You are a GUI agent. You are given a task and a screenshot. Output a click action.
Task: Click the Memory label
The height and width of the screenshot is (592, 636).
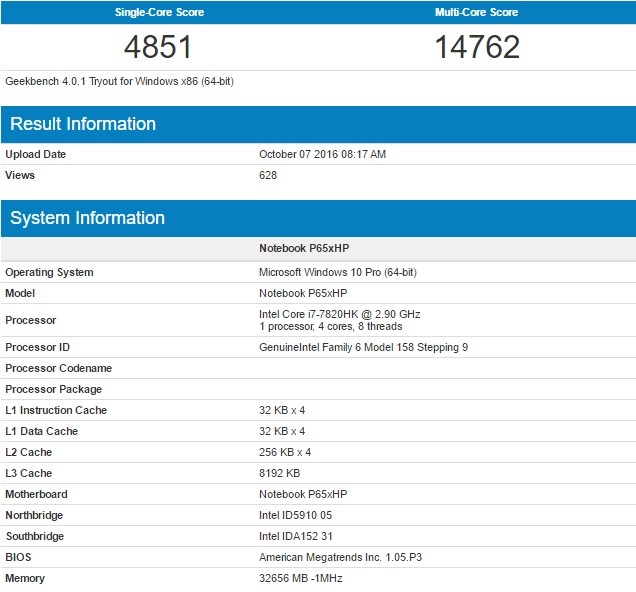coord(25,578)
